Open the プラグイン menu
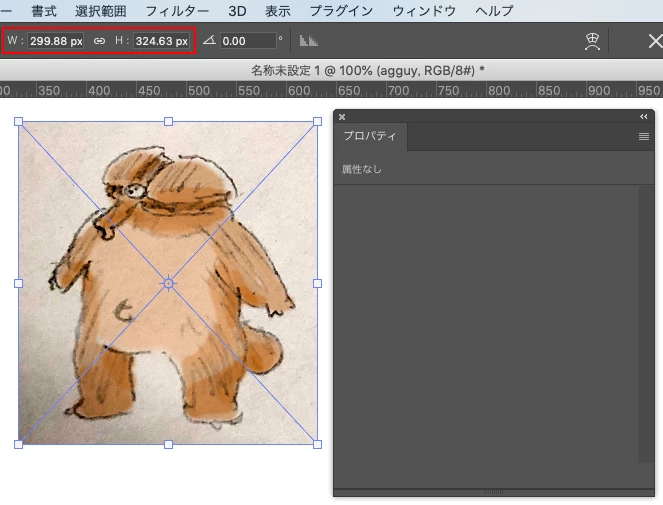Viewport: 663px width, 505px height. 342,11
